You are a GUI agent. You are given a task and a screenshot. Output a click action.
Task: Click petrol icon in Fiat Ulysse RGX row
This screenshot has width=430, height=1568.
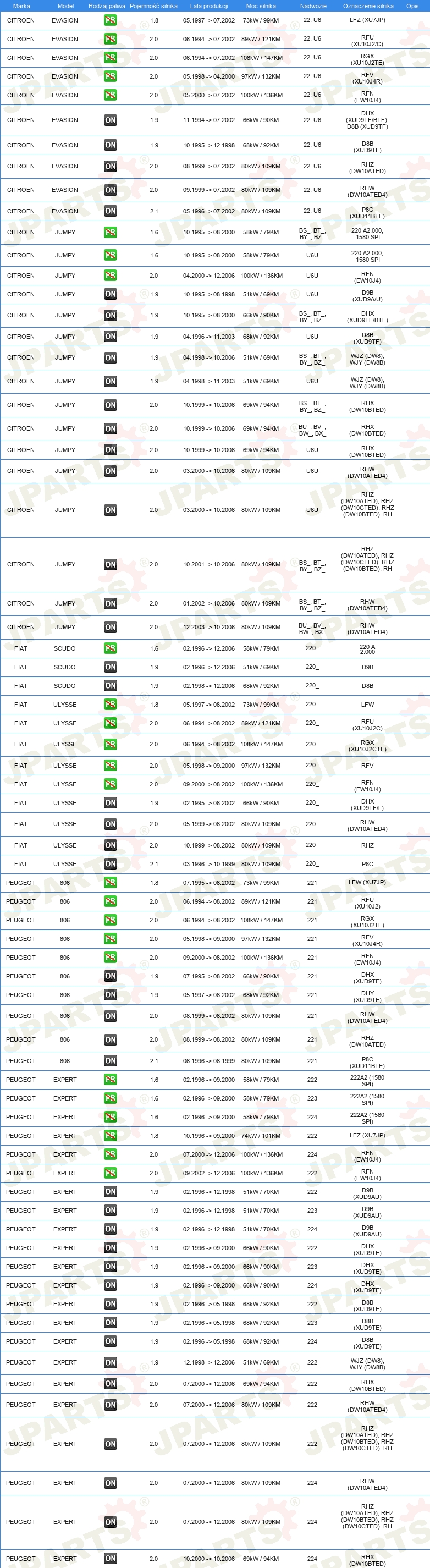click(110, 745)
